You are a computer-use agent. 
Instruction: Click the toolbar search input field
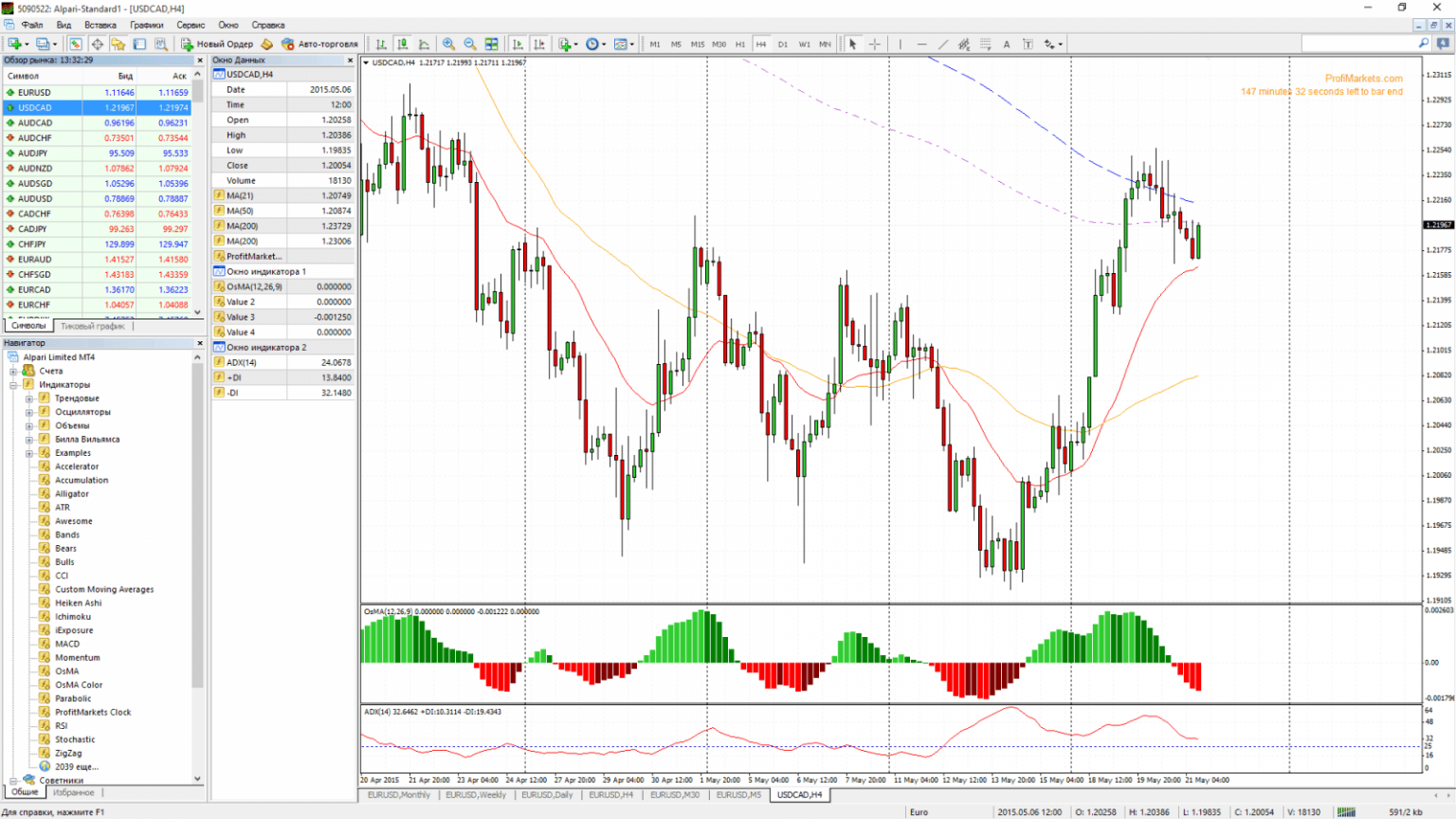[x=1357, y=44]
